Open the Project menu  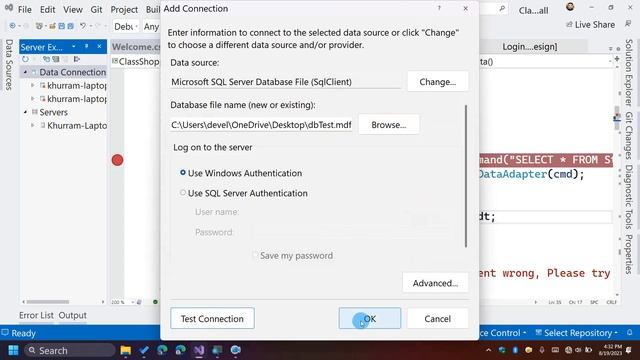(124, 9)
